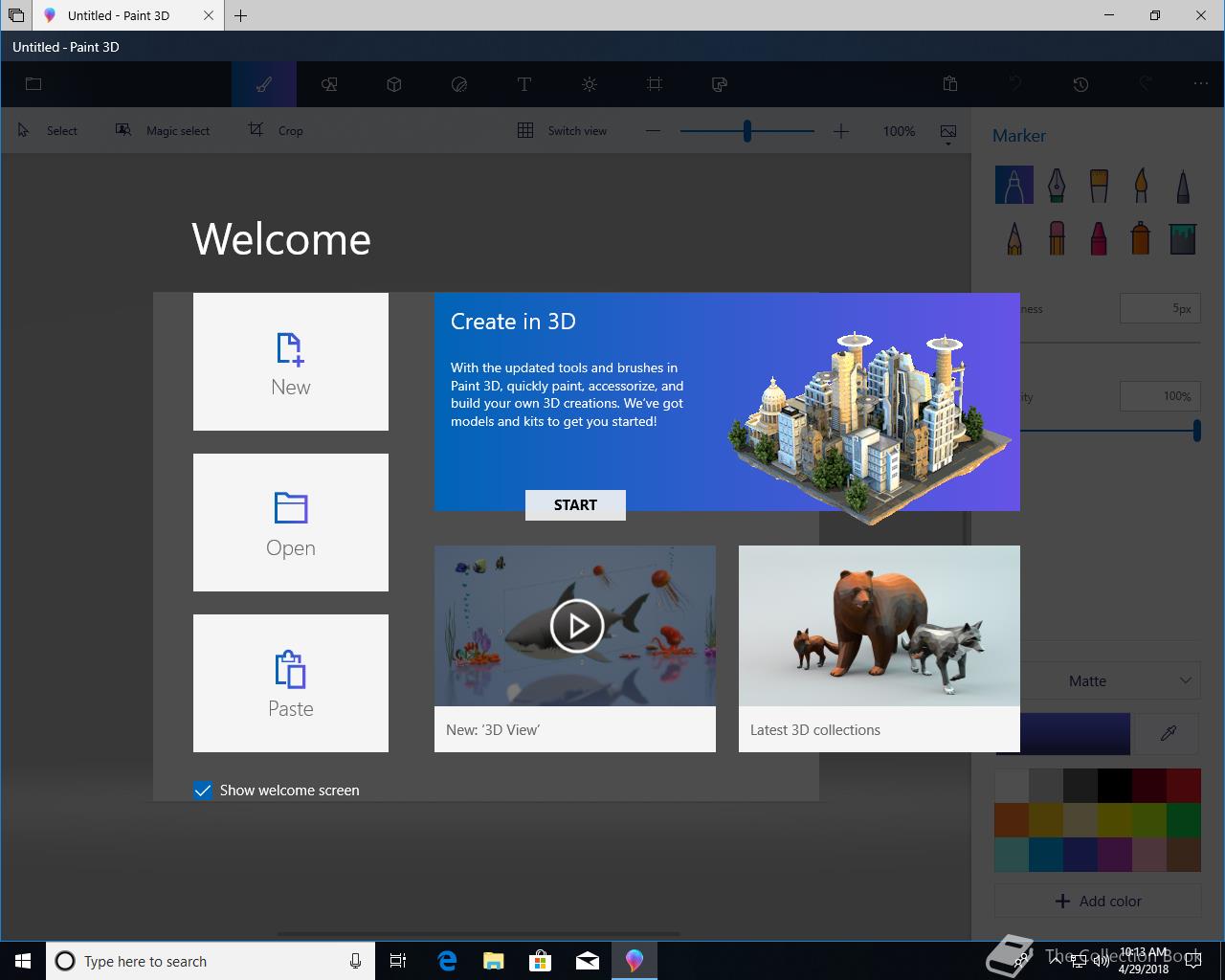Screen dimensions: 1225x980
Task: Click the 100% zoom value
Action: [899, 131]
